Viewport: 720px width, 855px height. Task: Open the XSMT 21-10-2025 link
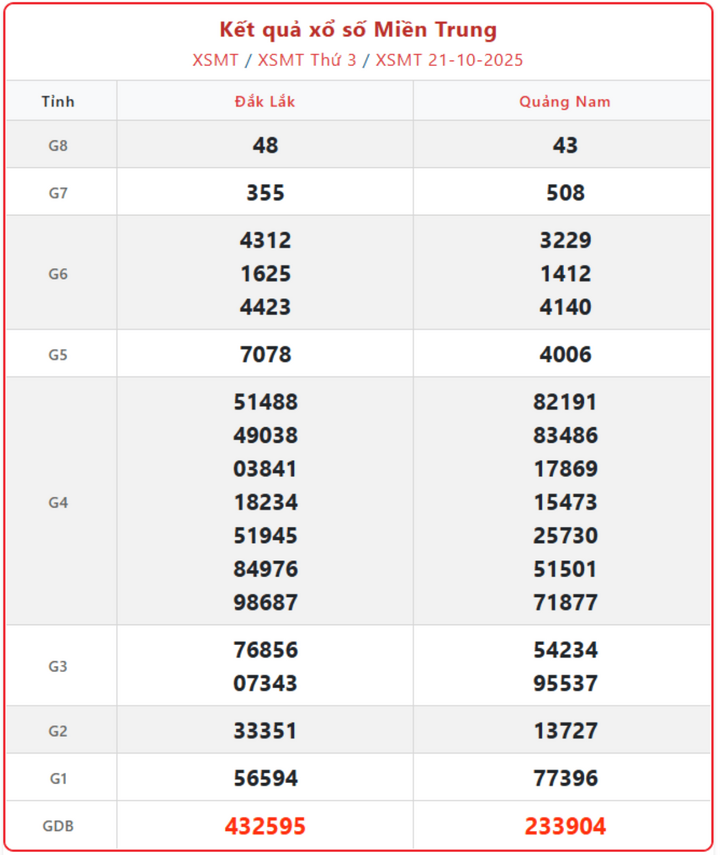click(449, 60)
